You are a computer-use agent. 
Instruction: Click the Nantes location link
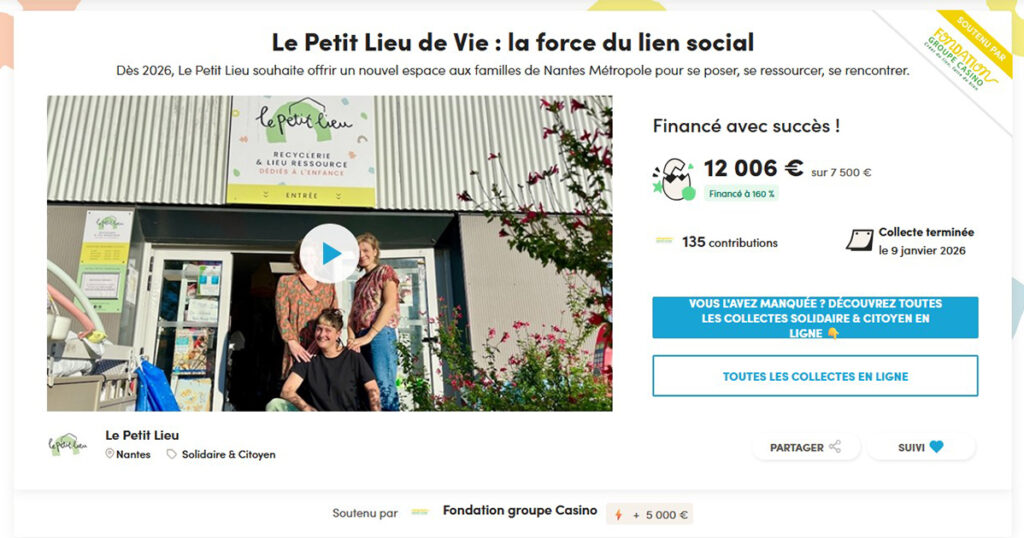[133, 454]
